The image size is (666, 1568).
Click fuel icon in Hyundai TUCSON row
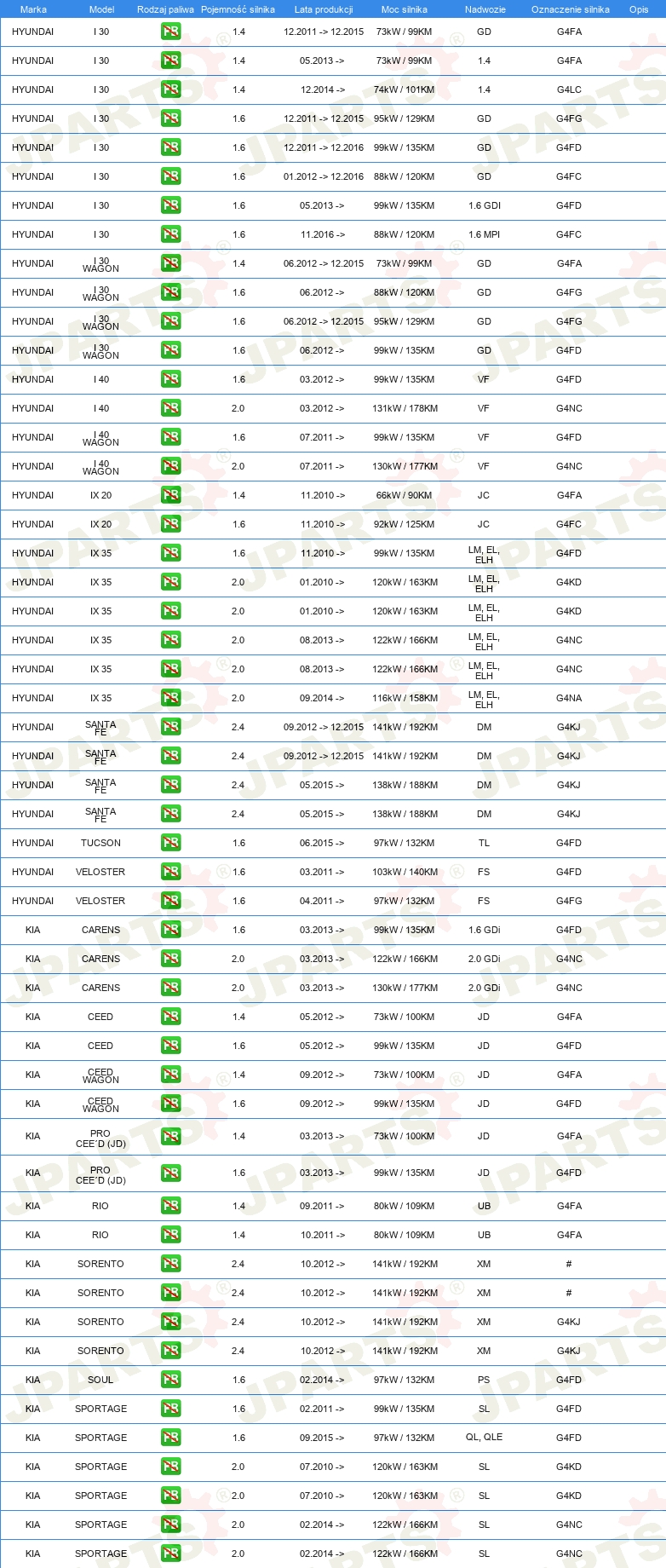click(x=170, y=843)
